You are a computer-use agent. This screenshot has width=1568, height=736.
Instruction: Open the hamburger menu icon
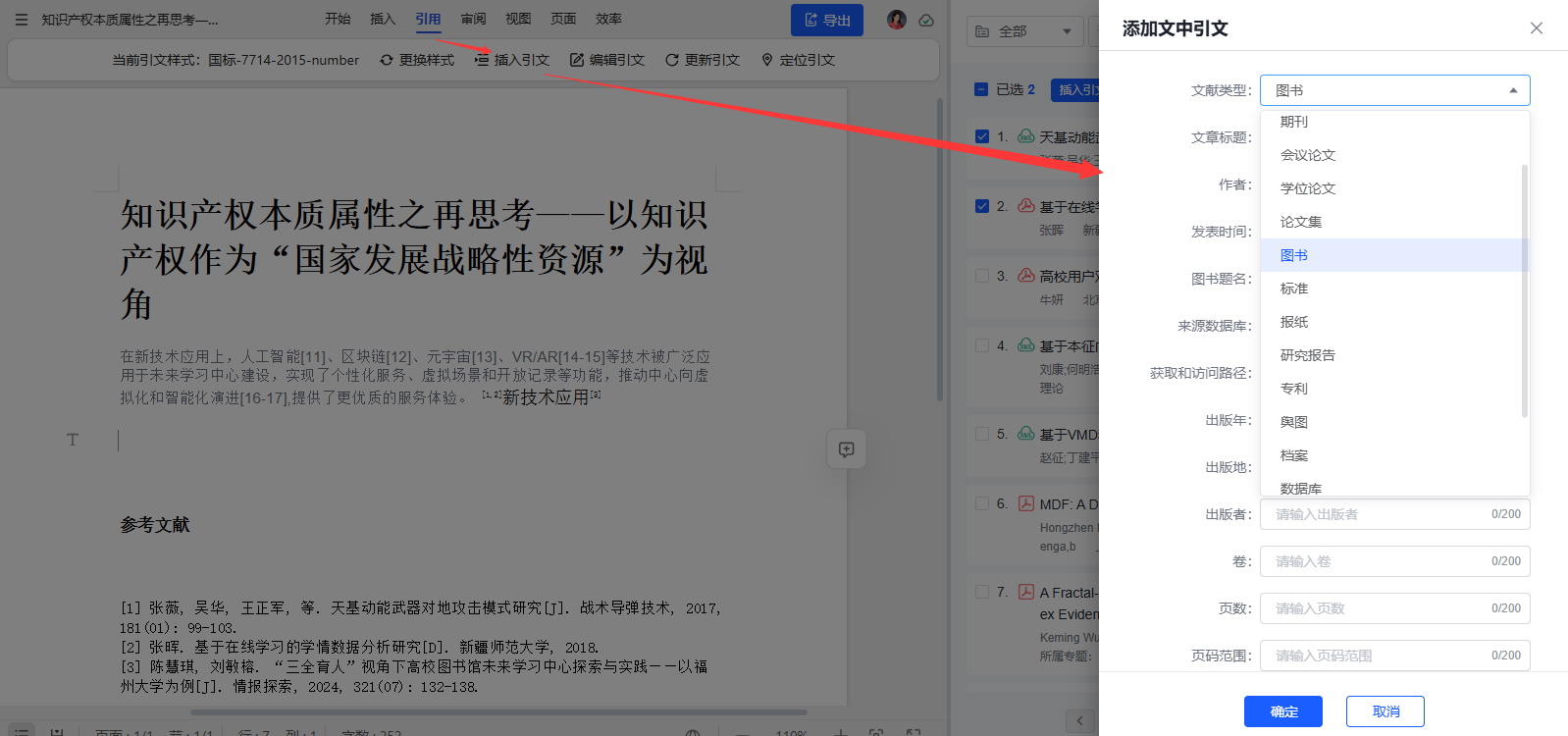click(22, 20)
